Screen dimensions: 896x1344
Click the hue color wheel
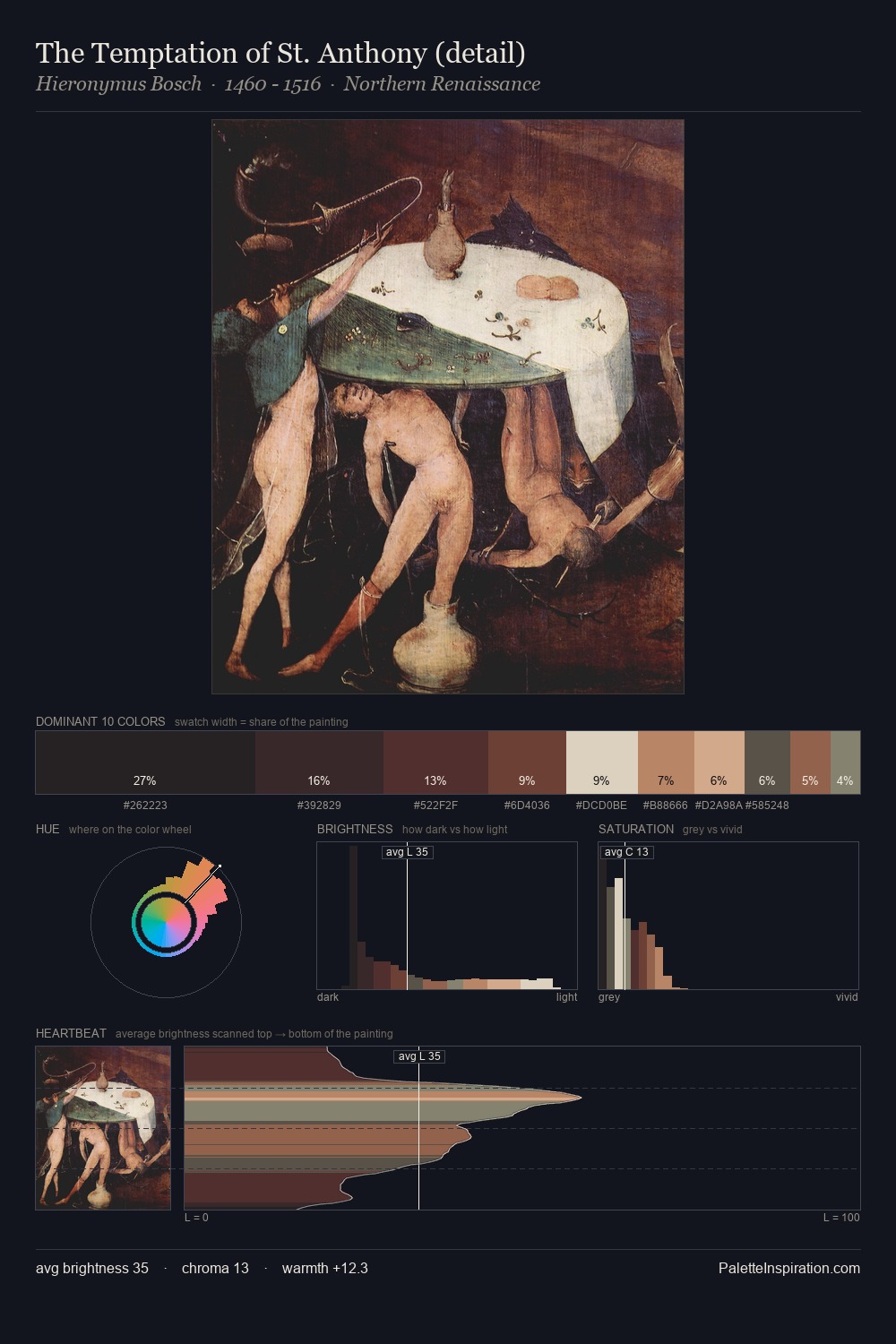click(x=166, y=922)
